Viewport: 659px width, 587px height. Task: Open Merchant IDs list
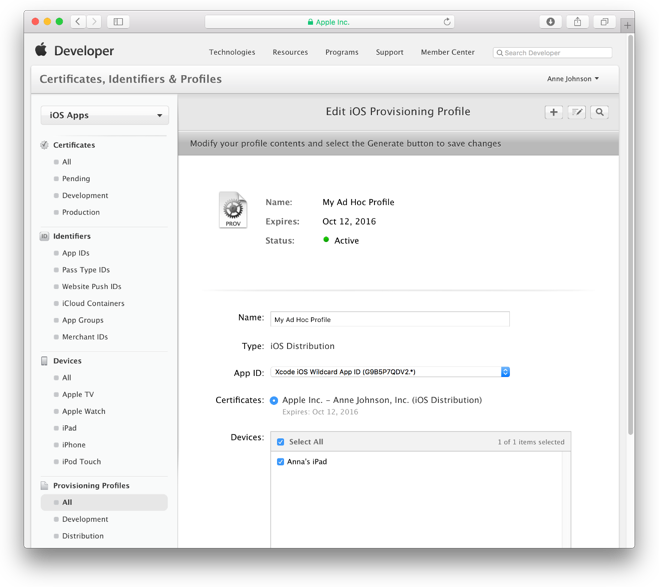point(85,337)
